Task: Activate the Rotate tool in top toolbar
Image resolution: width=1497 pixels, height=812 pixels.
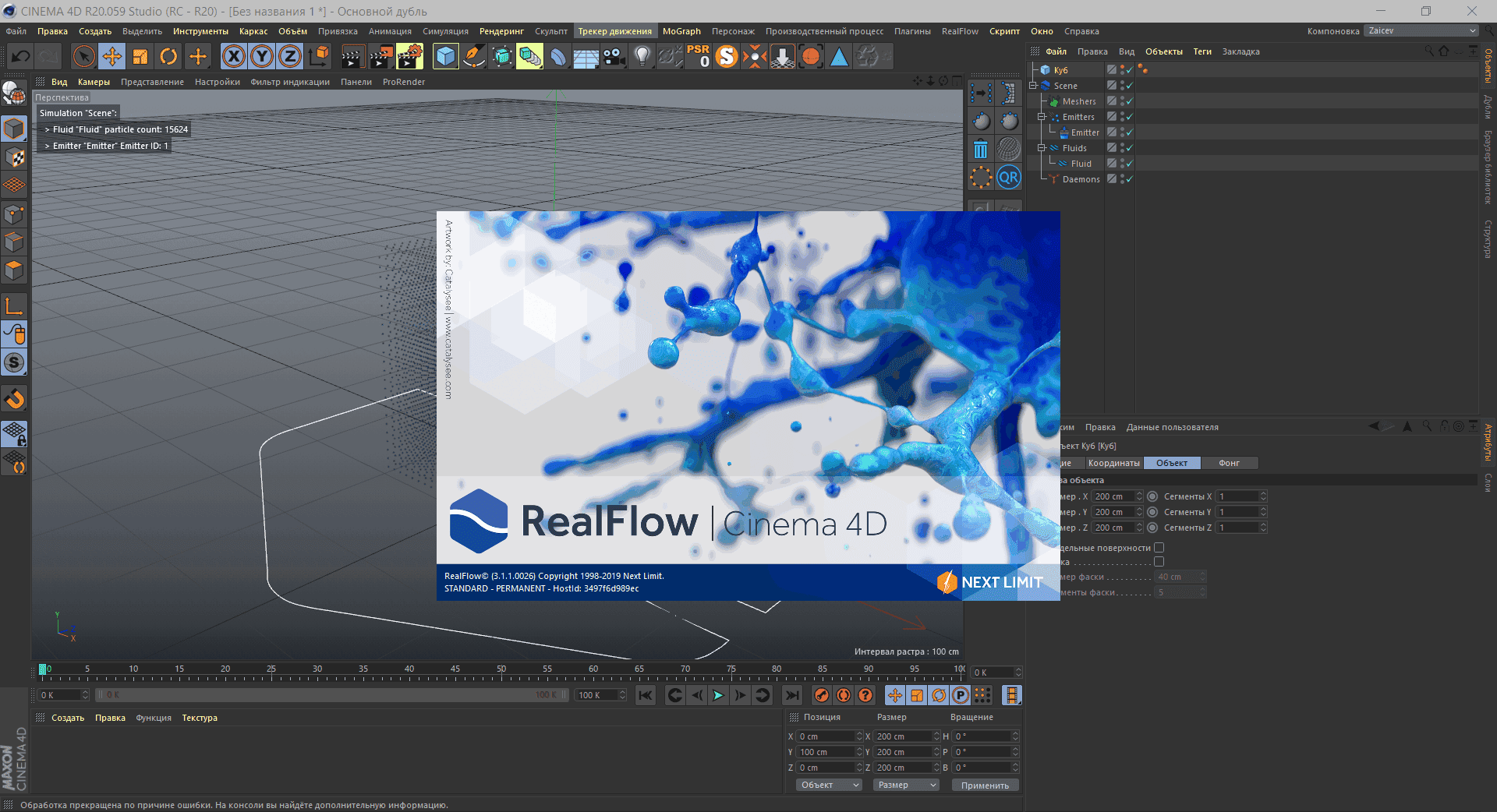Action: 168,56
